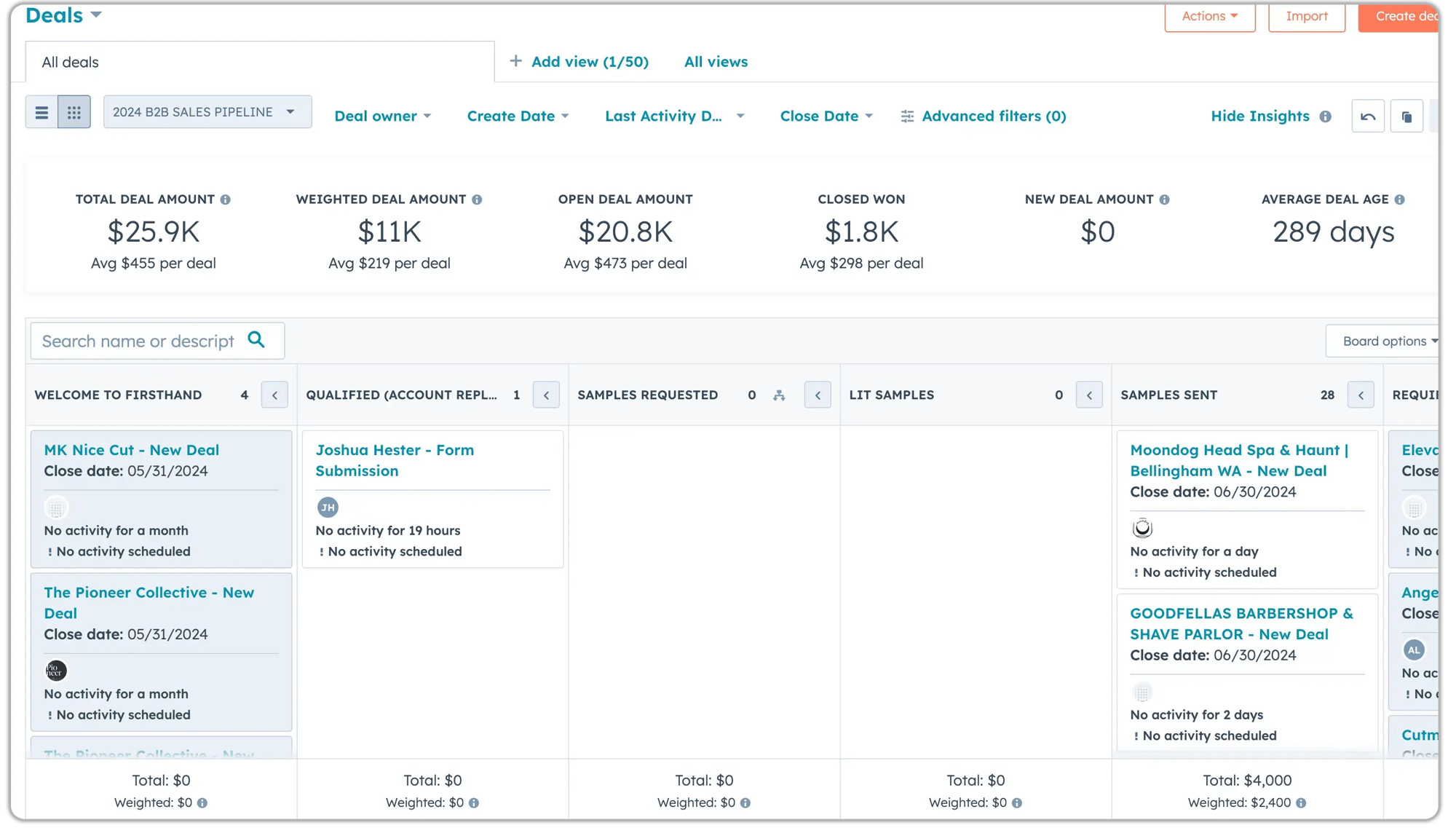Click the search name or description field
1456x833 pixels.
pos(138,340)
